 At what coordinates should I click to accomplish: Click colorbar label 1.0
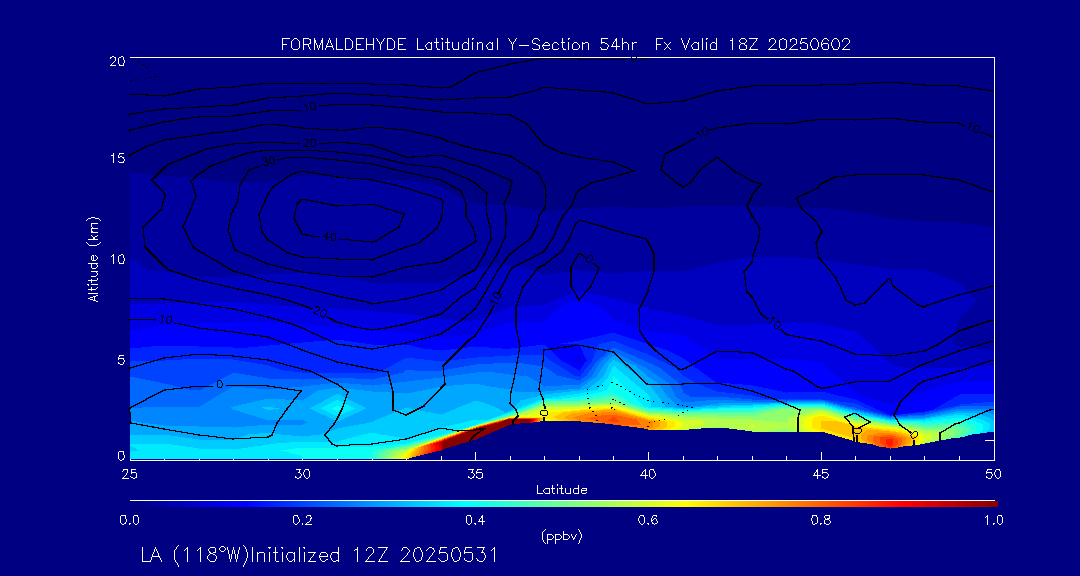(x=993, y=520)
